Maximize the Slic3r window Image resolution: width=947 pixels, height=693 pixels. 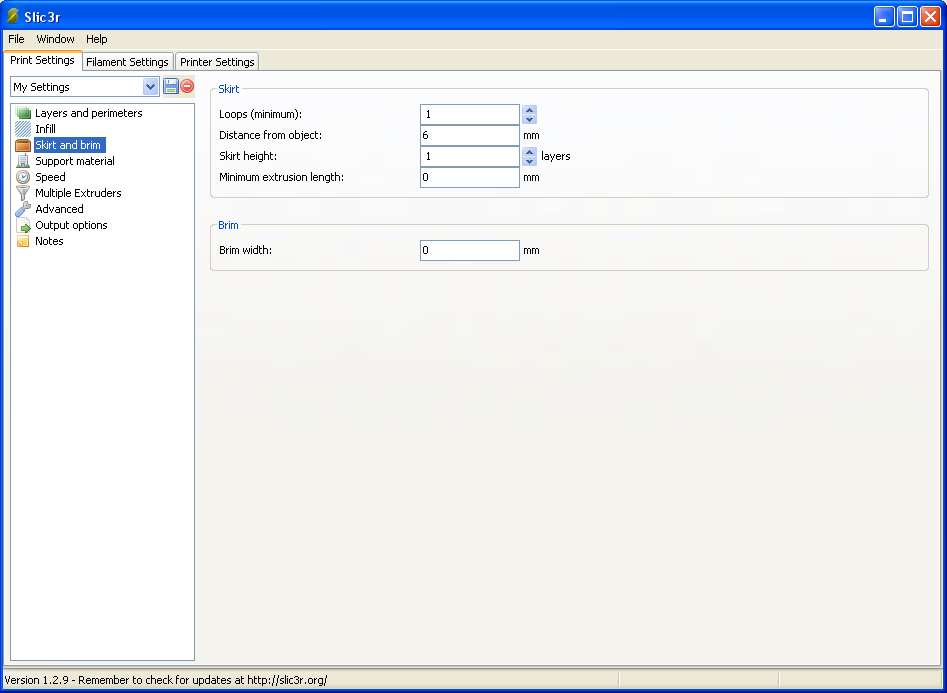coord(907,16)
